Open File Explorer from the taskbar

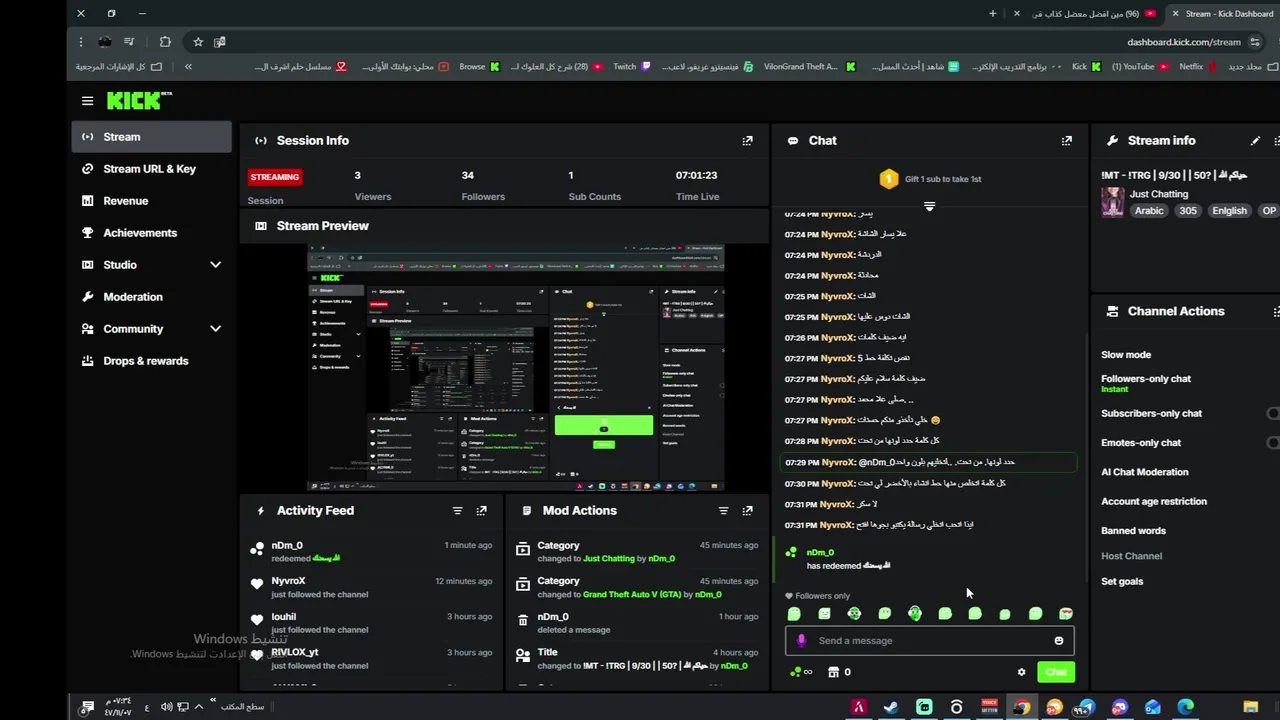pyautogui.click(x=1250, y=707)
